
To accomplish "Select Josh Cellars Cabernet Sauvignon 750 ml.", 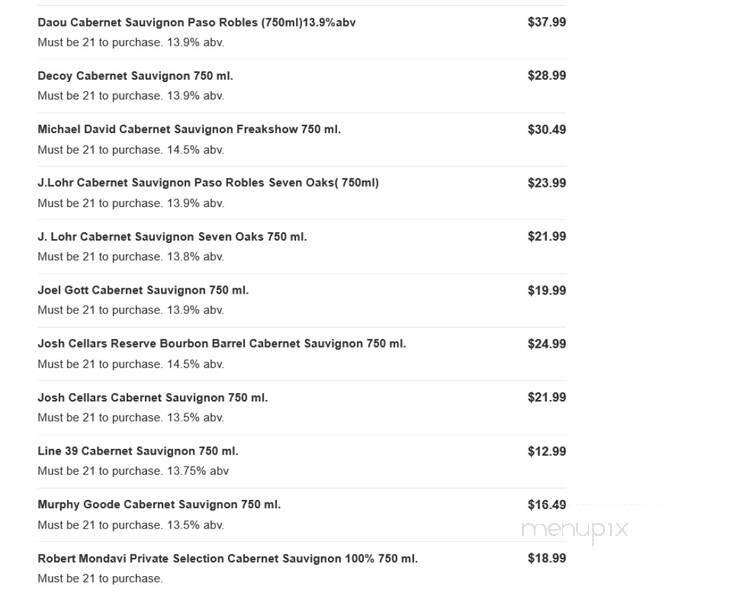I will pos(152,398).
